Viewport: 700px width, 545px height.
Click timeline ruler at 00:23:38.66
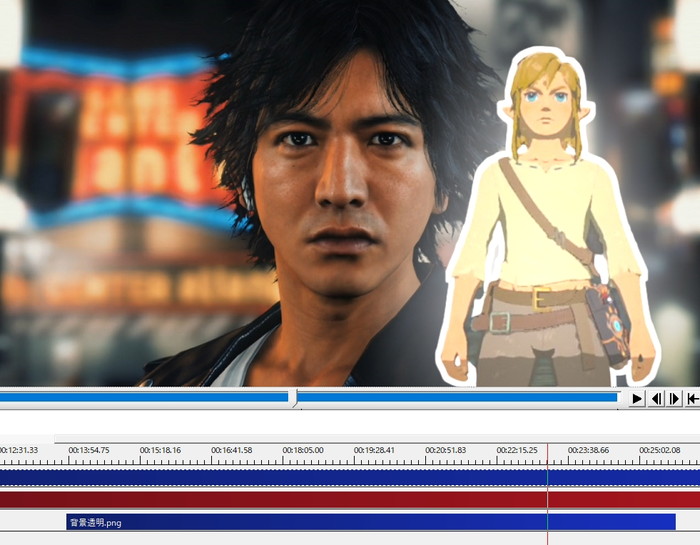click(x=588, y=450)
